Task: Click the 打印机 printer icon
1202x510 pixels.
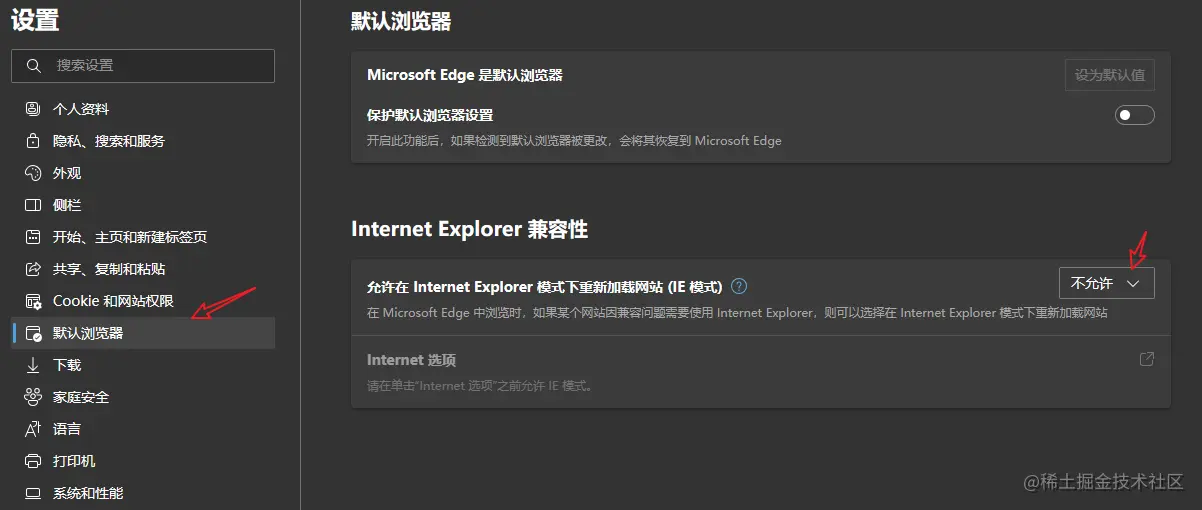Action: point(33,461)
